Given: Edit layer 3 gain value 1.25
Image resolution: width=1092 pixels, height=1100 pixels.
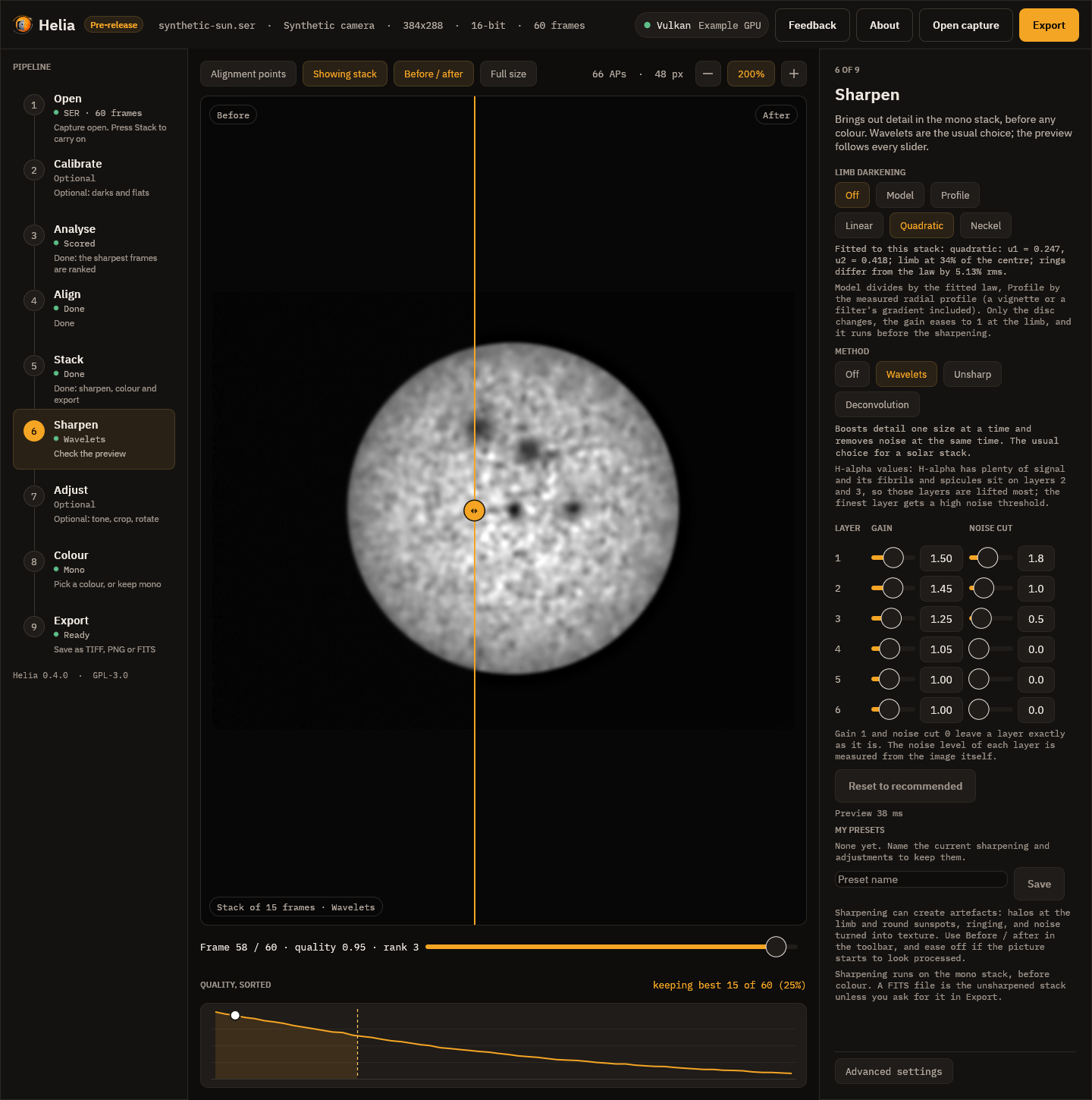Looking at the screenshot, I should tap(941, 619).
